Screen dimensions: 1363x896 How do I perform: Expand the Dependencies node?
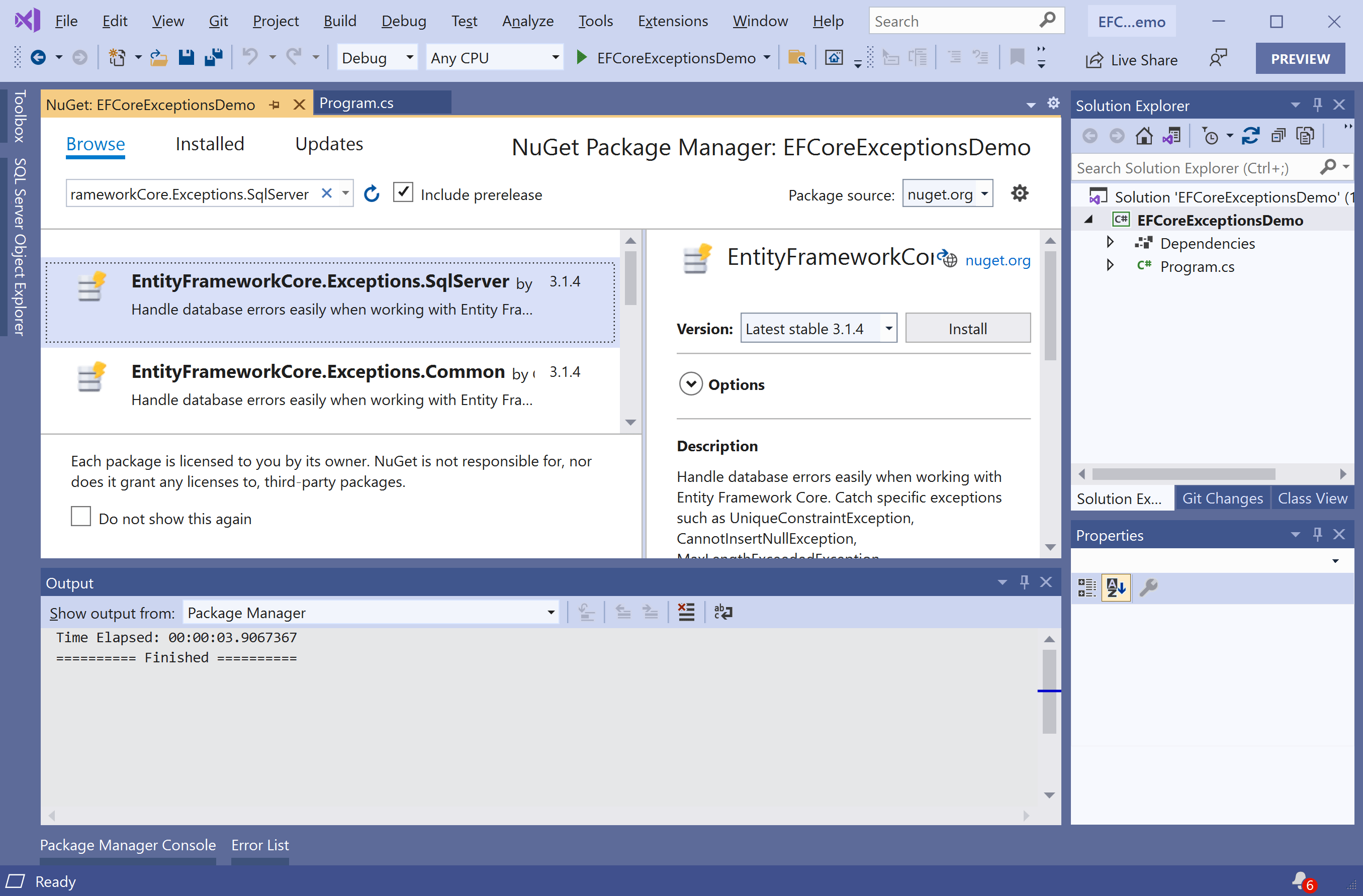click(x=1110, y=242)
